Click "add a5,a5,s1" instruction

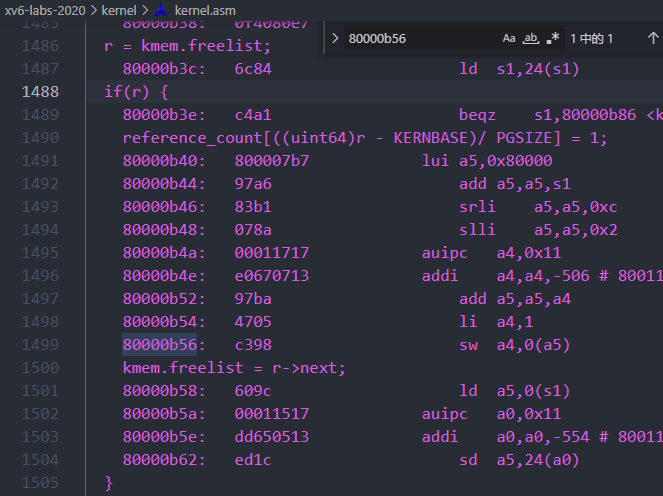coord(515,184)
